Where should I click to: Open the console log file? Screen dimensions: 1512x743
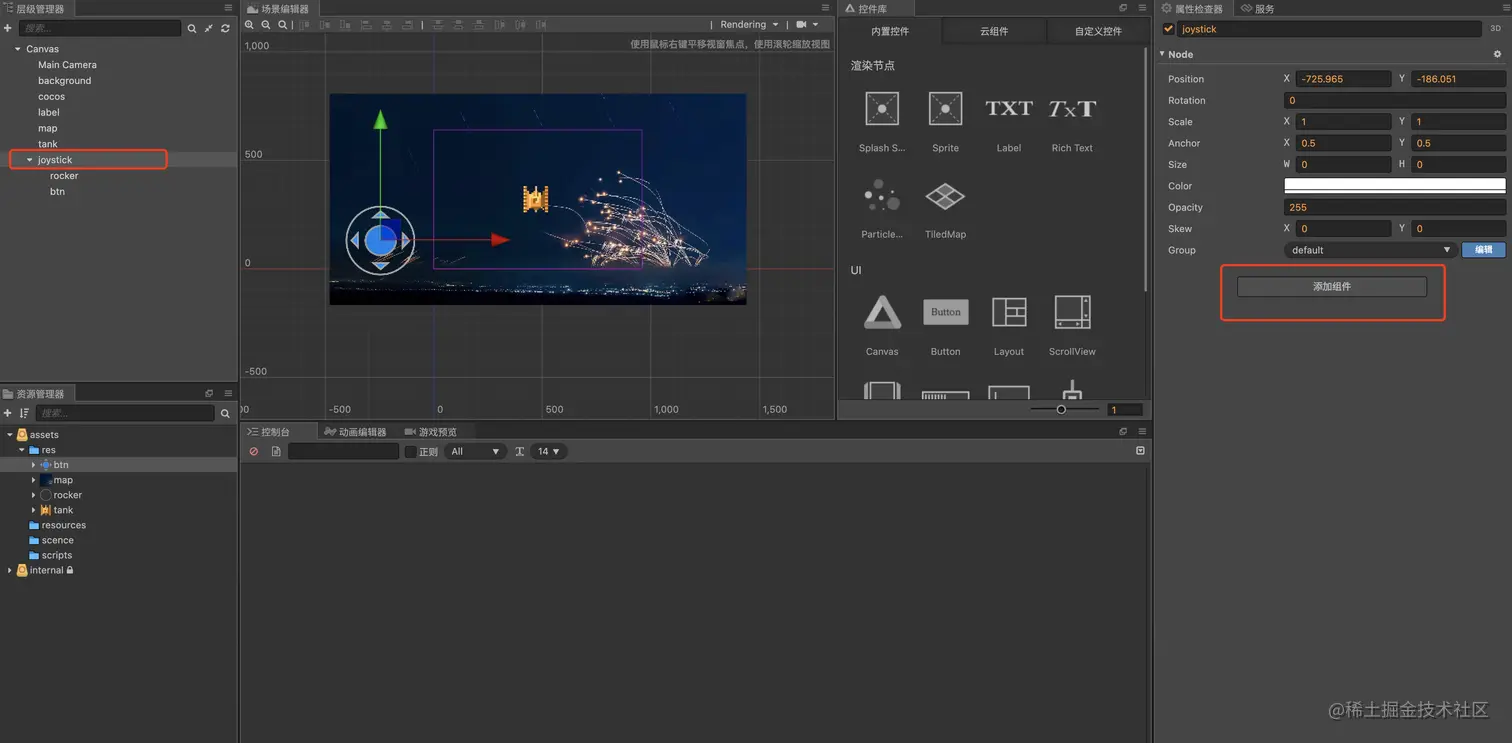[x=276, y=452]
